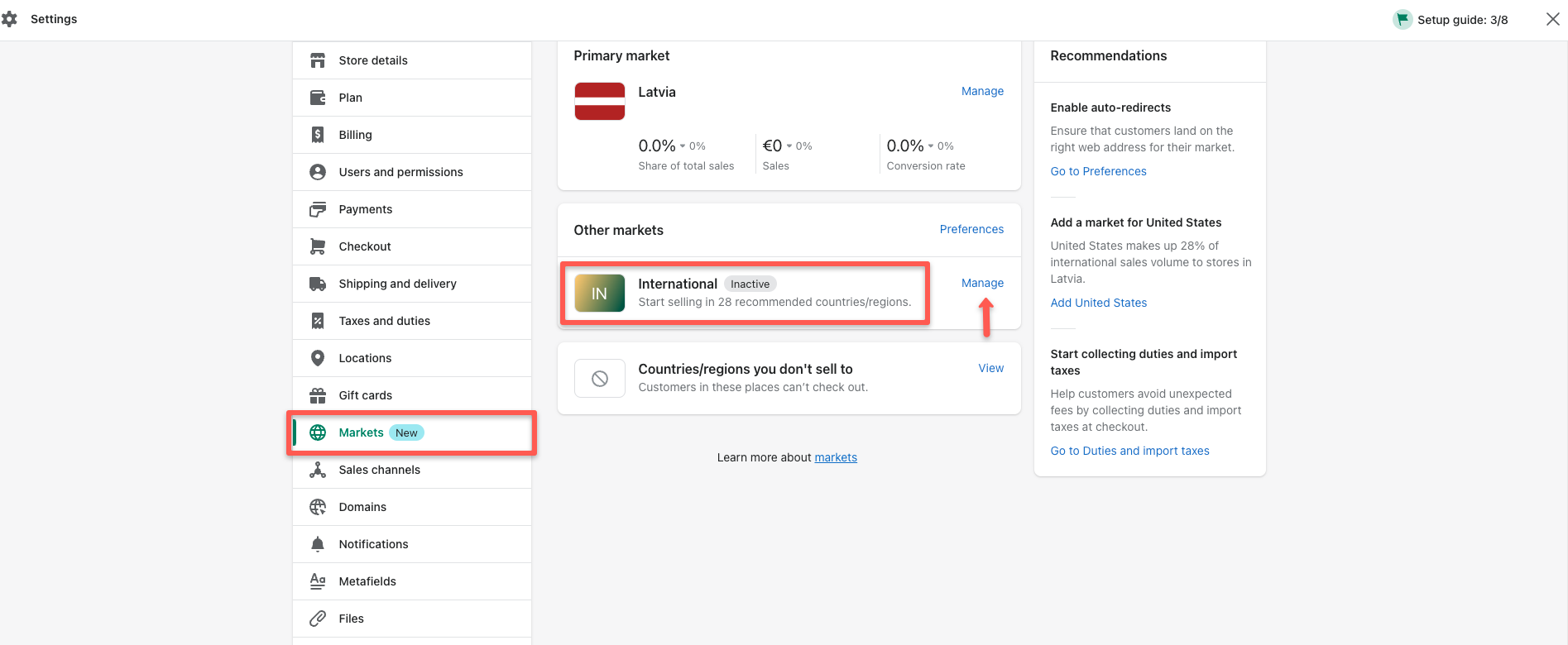Click the Locations pin icon
This screenshot has width=1568, height=645.
[x=318, y=358]
